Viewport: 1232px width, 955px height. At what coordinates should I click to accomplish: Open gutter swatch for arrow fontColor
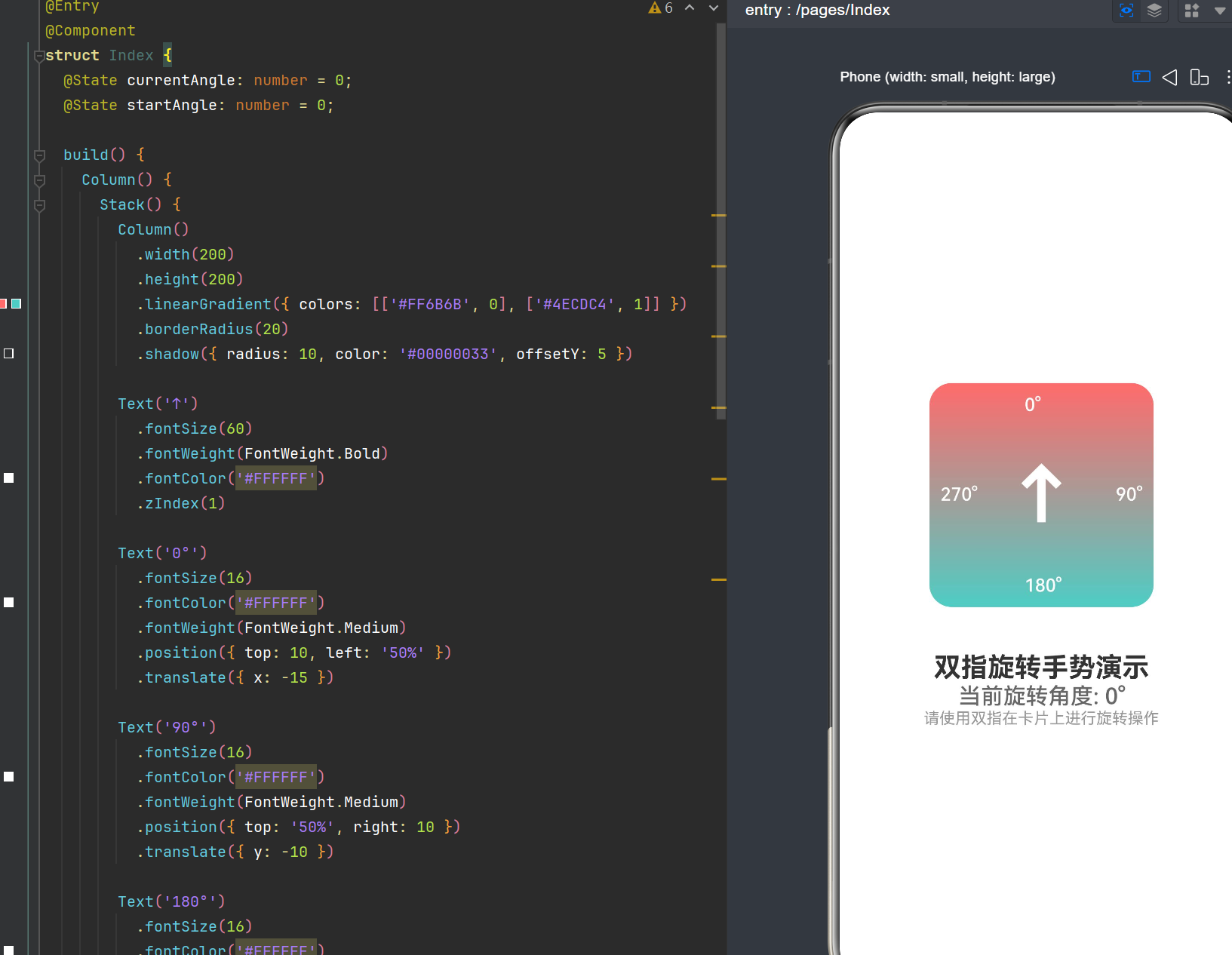pyautogui.click(x=9, y=478)
